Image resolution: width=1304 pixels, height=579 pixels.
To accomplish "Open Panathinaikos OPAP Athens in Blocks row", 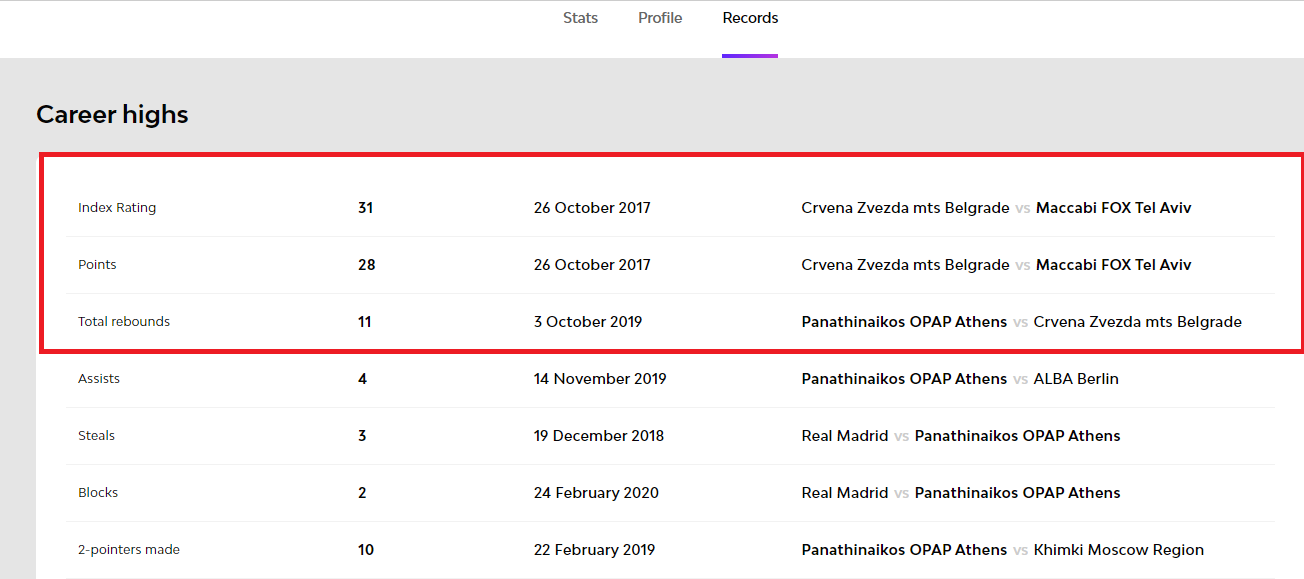I will (x=1017, y=493).
